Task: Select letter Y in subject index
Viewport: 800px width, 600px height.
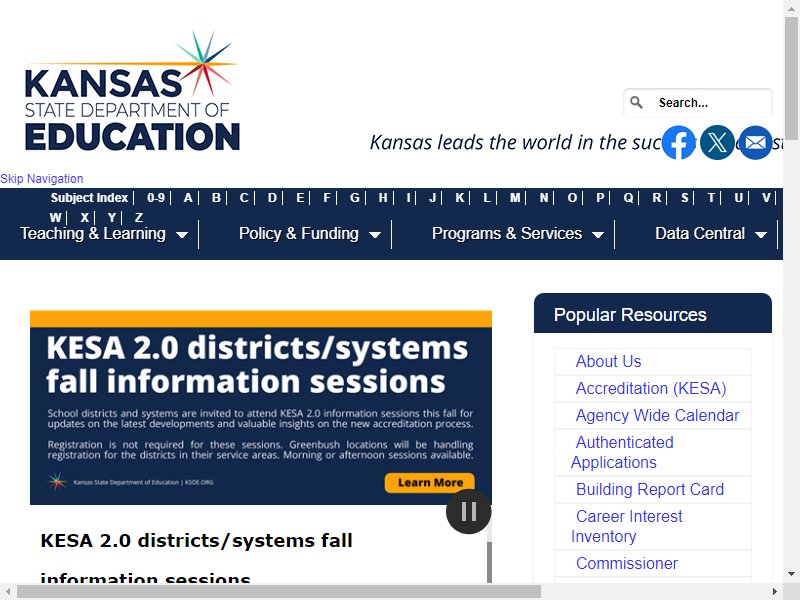Action: (112, 217)
